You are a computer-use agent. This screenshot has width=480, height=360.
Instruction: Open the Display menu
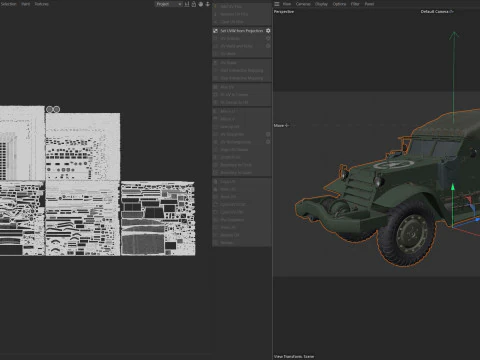pos(321,4)
